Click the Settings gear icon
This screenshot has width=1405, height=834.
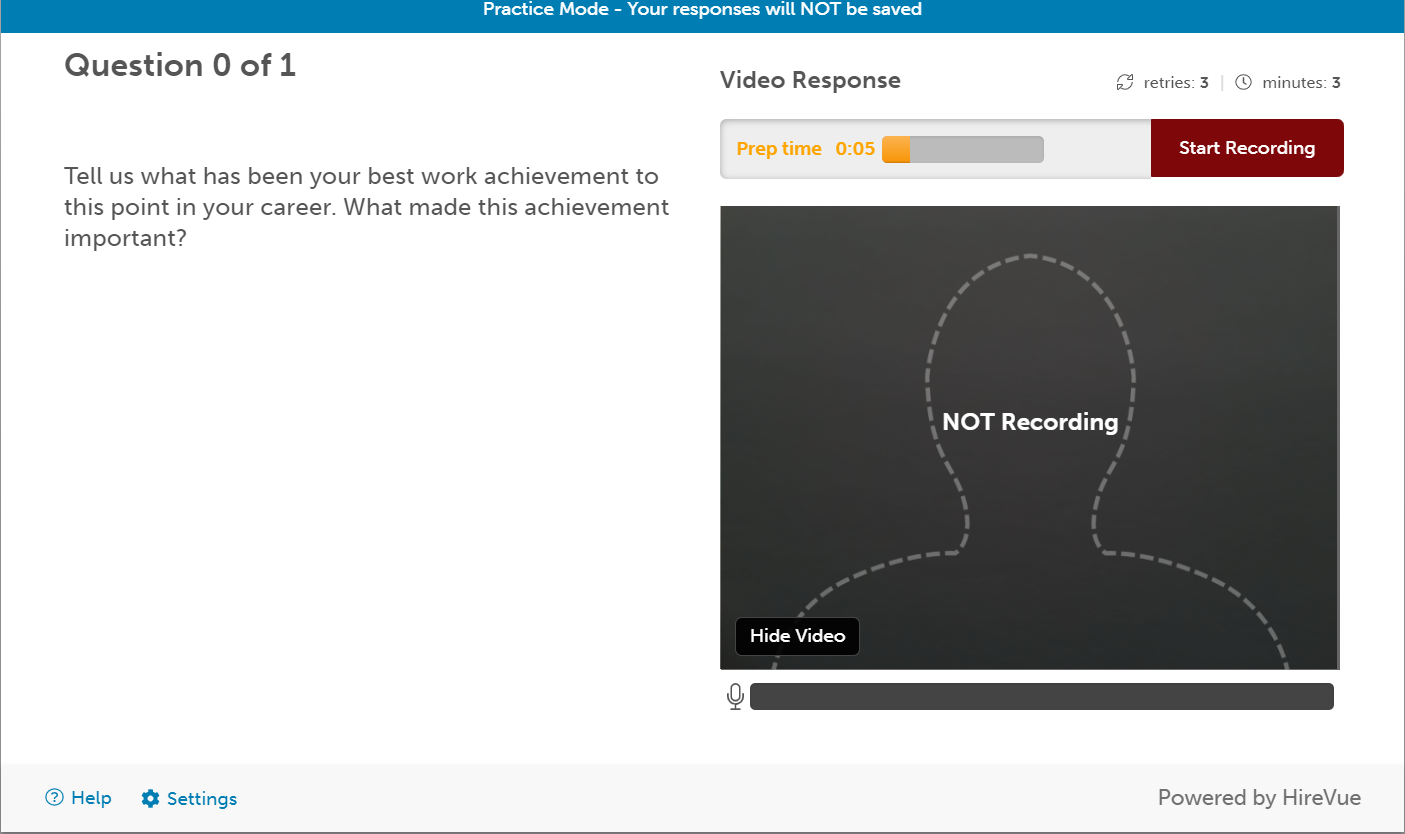click(150, 798)
